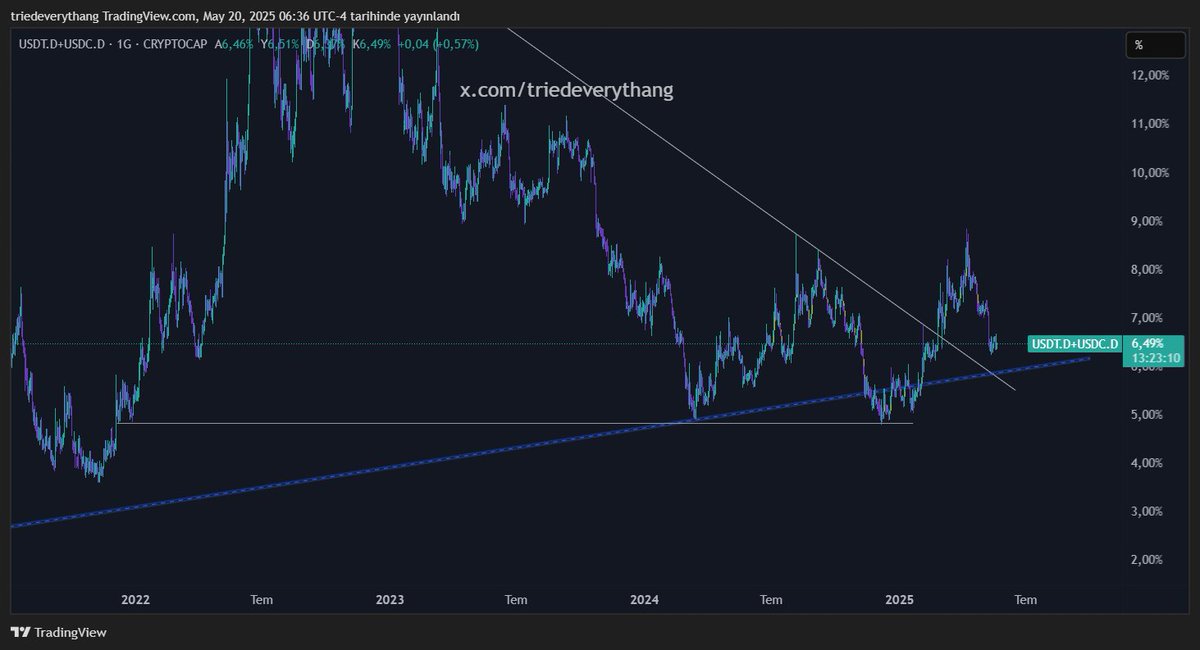The image size is (1200, 650).
Task: Click the 5,00% price axis label
Action: [x=1149, y=414]
